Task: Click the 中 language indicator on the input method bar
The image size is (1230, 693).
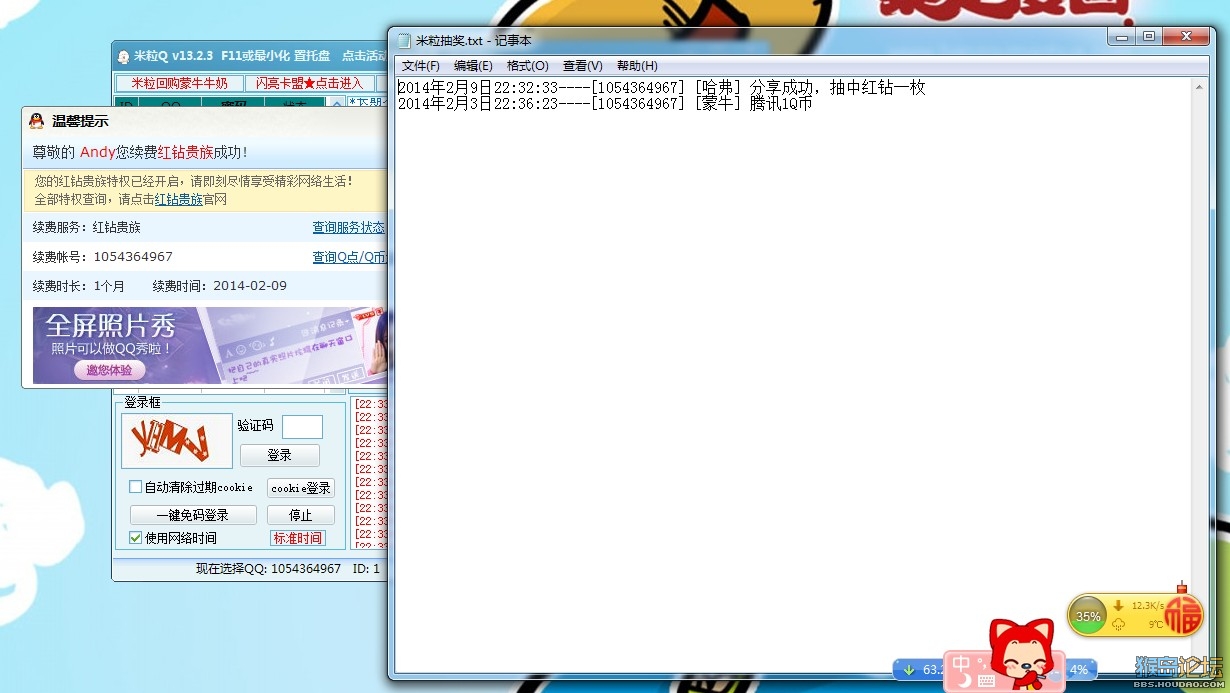Action: pyautogui.click(x=959, y=664)
